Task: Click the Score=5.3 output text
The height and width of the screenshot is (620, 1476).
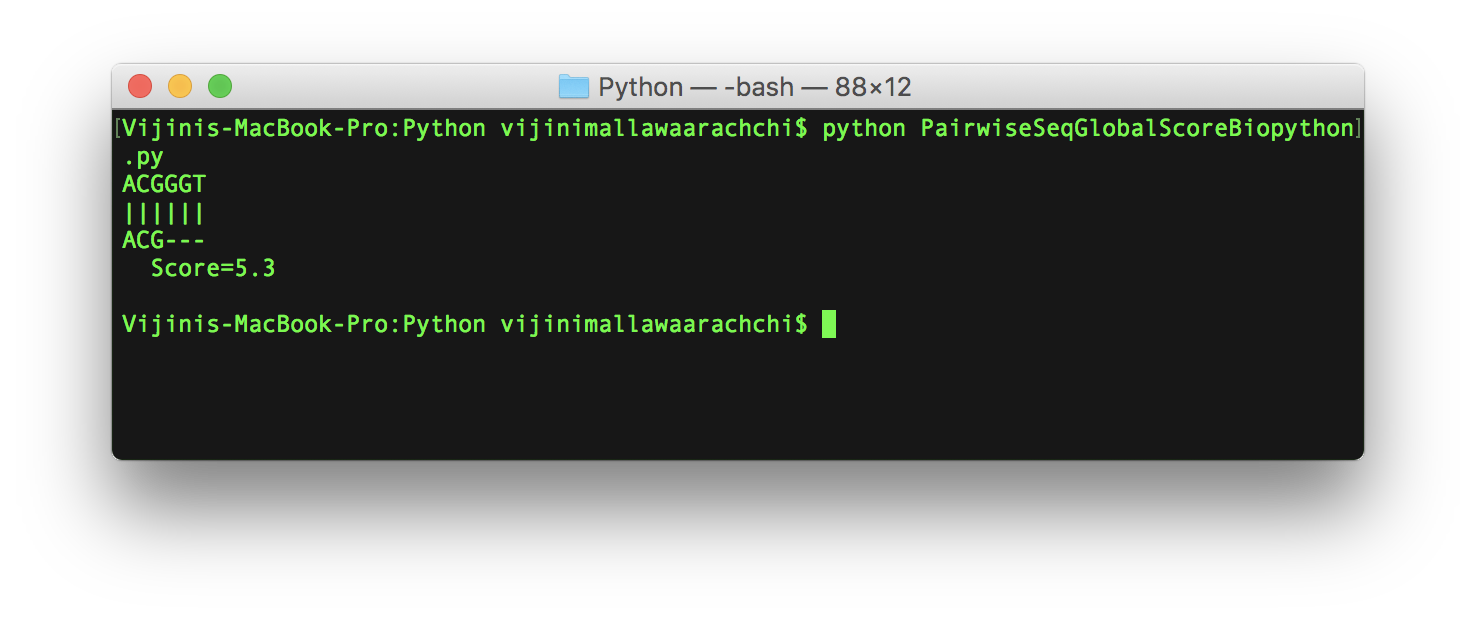Action: (x=212, y=268)
